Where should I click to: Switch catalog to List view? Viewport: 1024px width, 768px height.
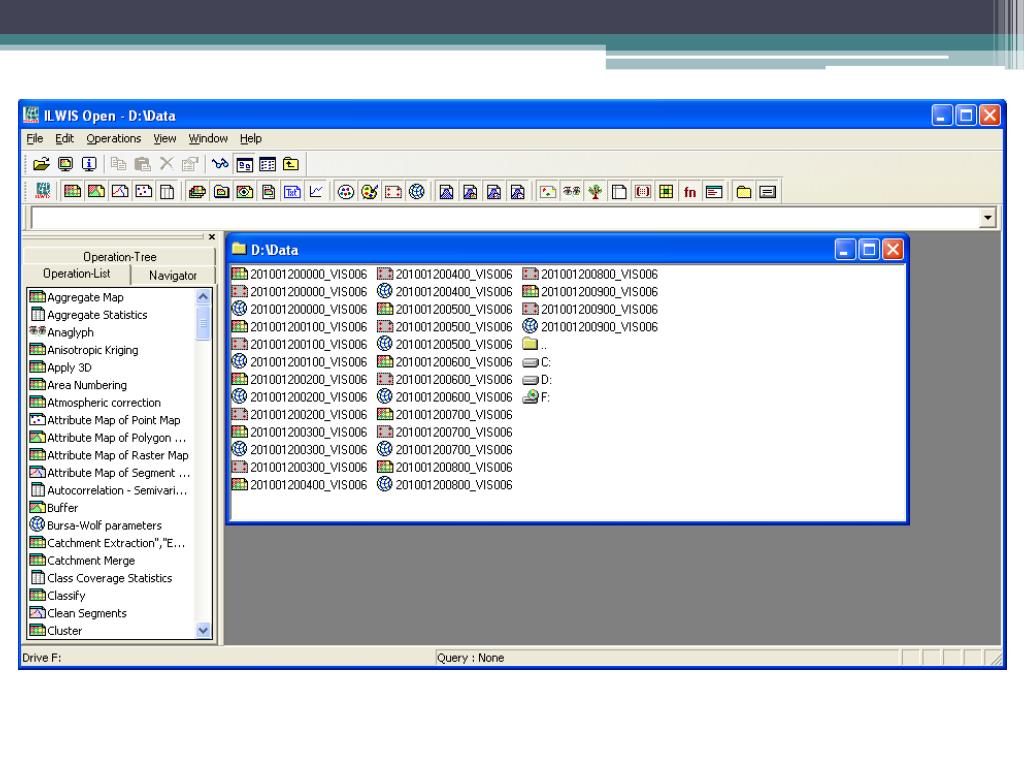(245, 165)
